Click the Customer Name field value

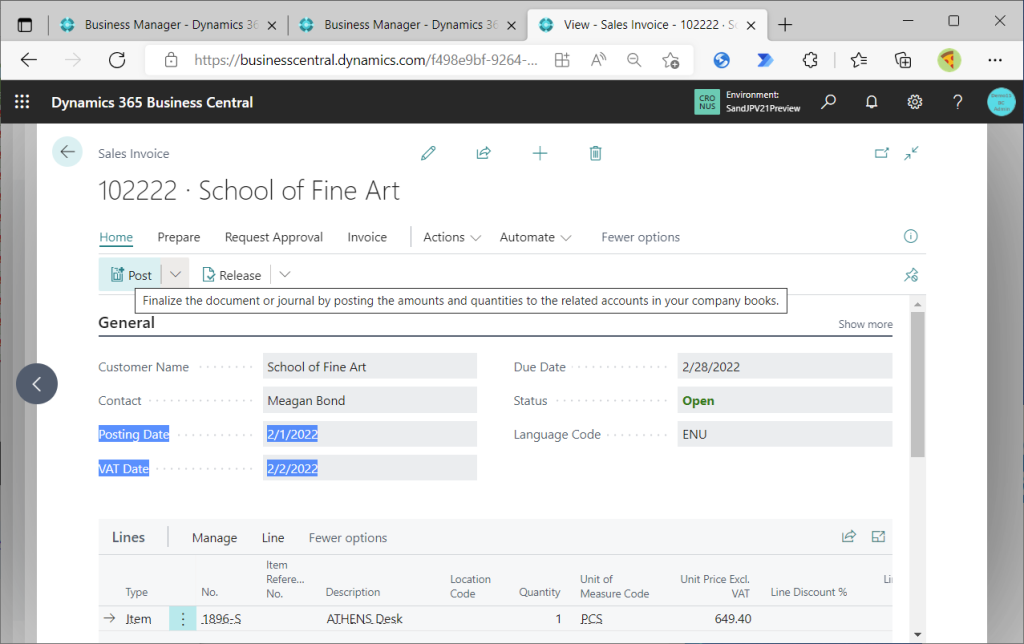coord(370,366)
